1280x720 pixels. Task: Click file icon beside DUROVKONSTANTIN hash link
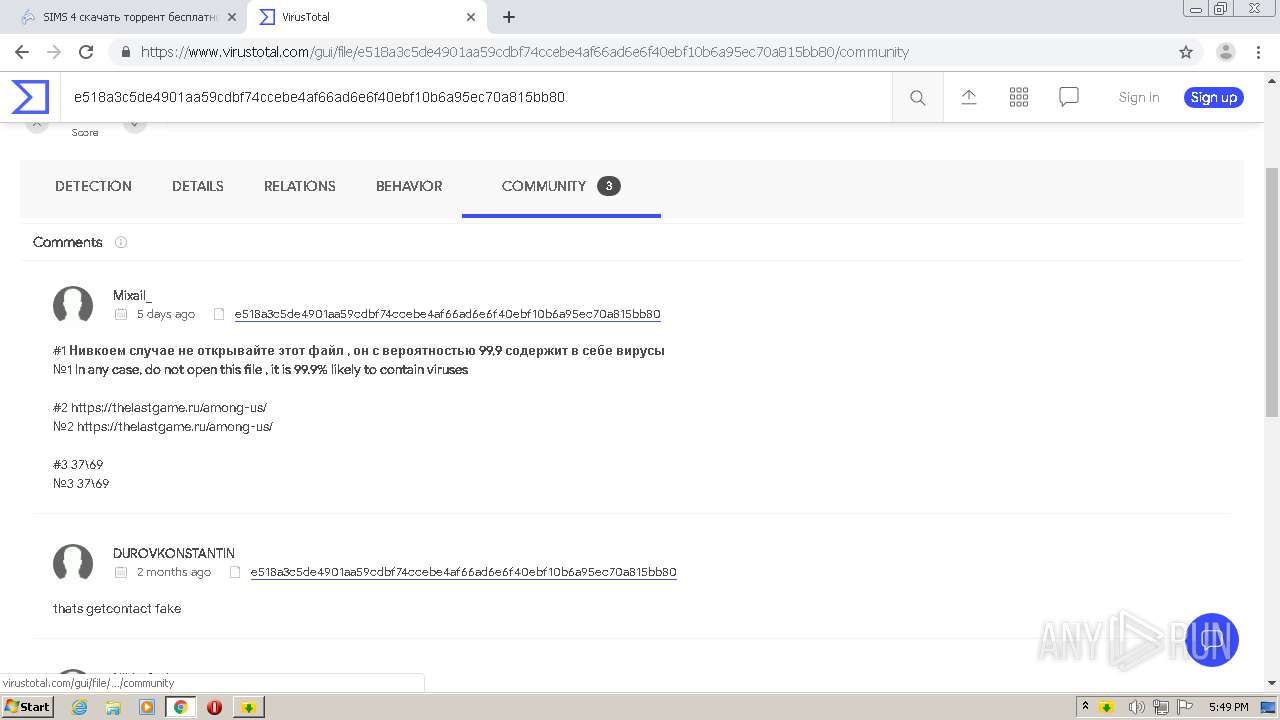pos(235,572)
